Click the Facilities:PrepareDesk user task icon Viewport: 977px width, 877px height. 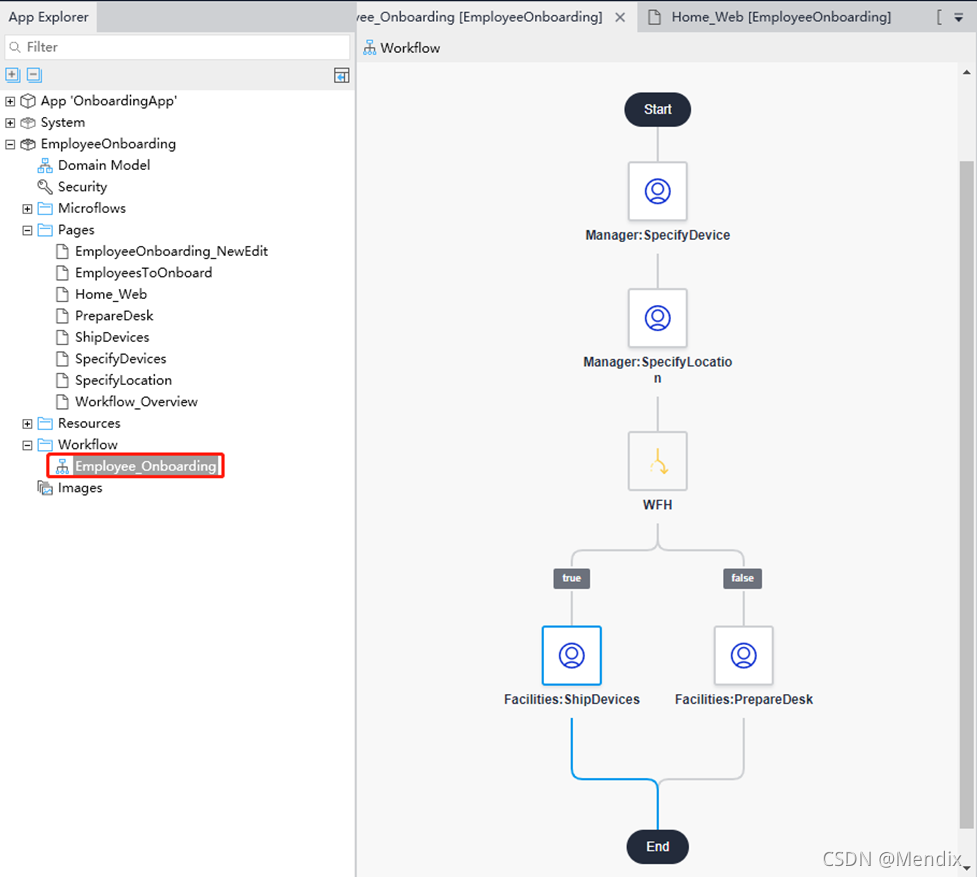(x=743, y=655)
